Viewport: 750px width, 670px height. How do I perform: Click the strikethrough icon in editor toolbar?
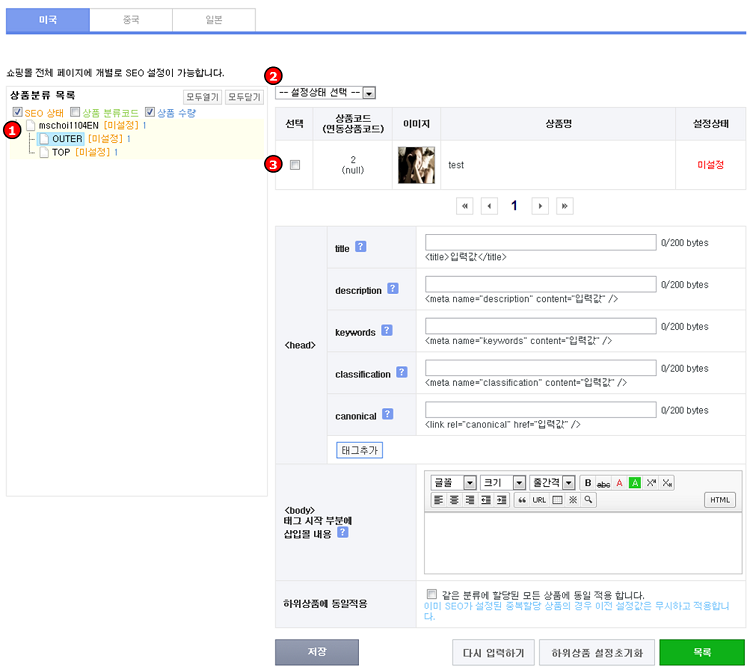(x=603, y=483)
